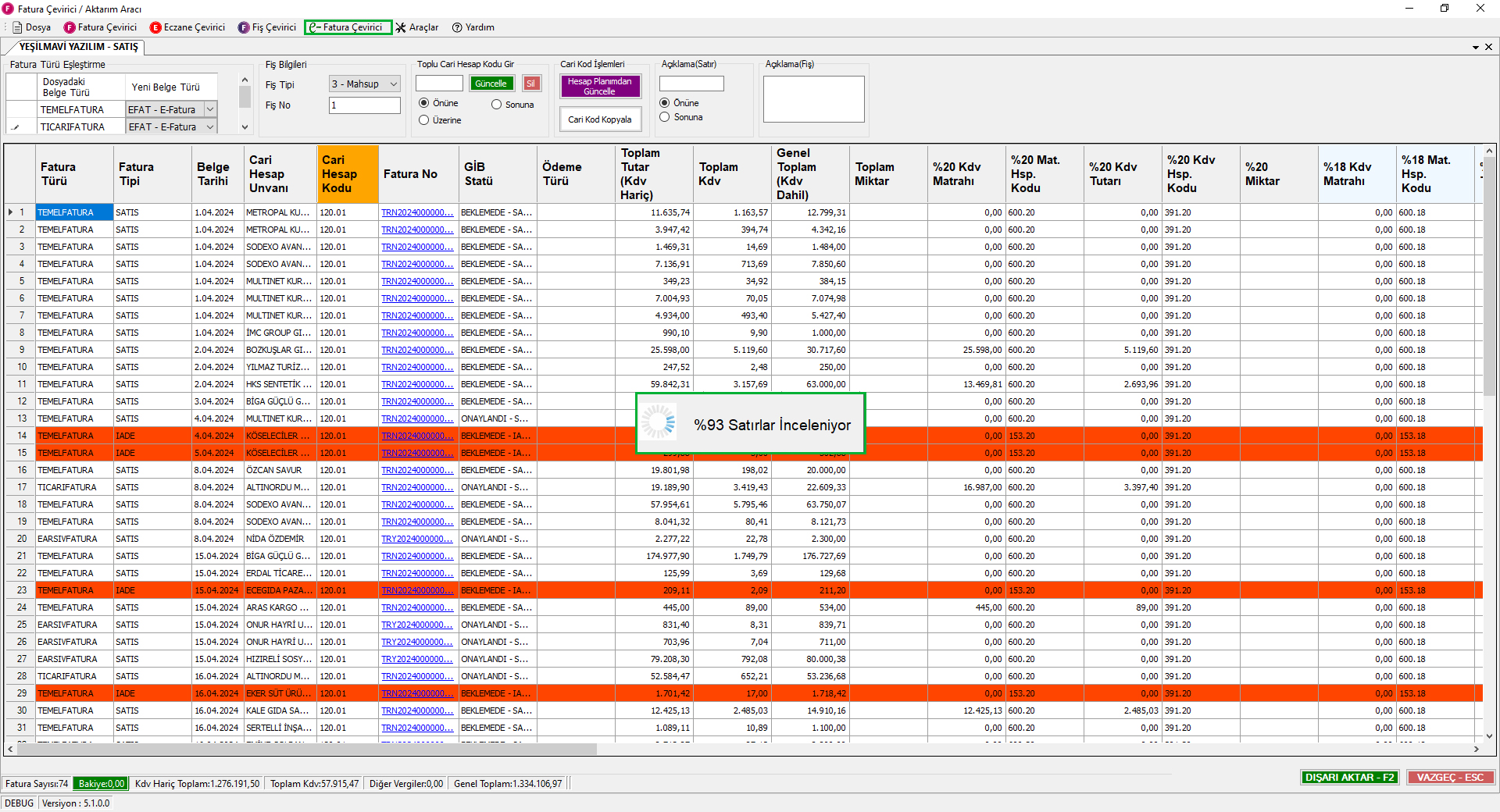Sort by the Cari Hesap Kodu column header
The image size is (1500, 812).
(347, 173)
